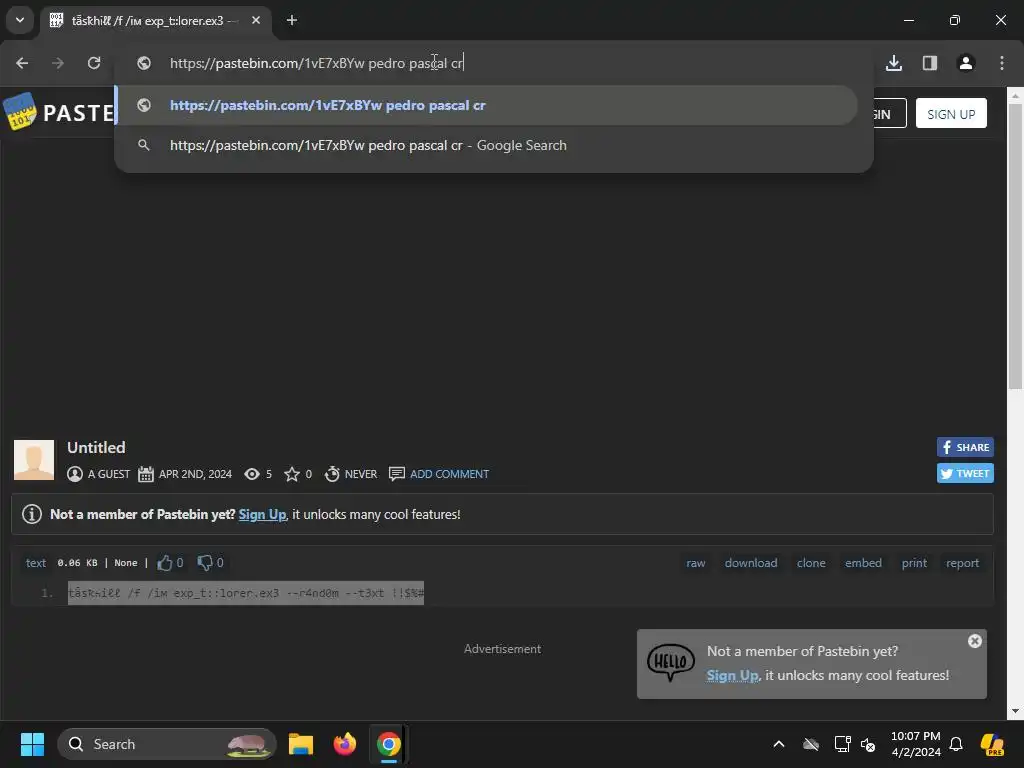
Task: Click the print paste link
Action: click(x=914, y=563)
